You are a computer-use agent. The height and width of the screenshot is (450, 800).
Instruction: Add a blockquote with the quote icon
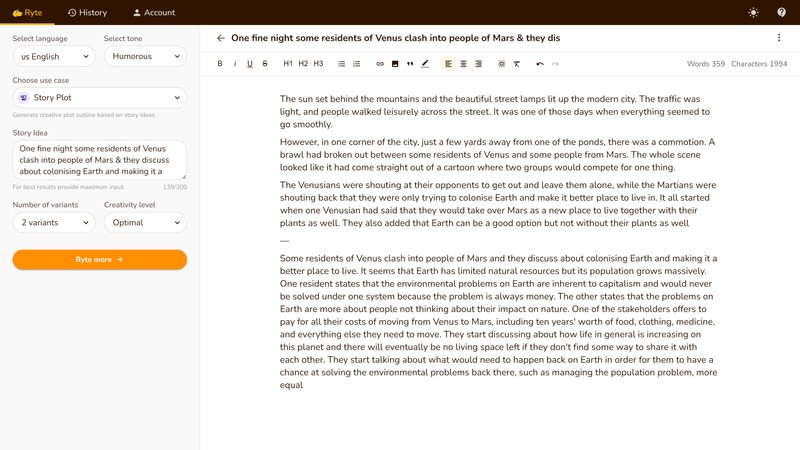click(x=410, y=64)
